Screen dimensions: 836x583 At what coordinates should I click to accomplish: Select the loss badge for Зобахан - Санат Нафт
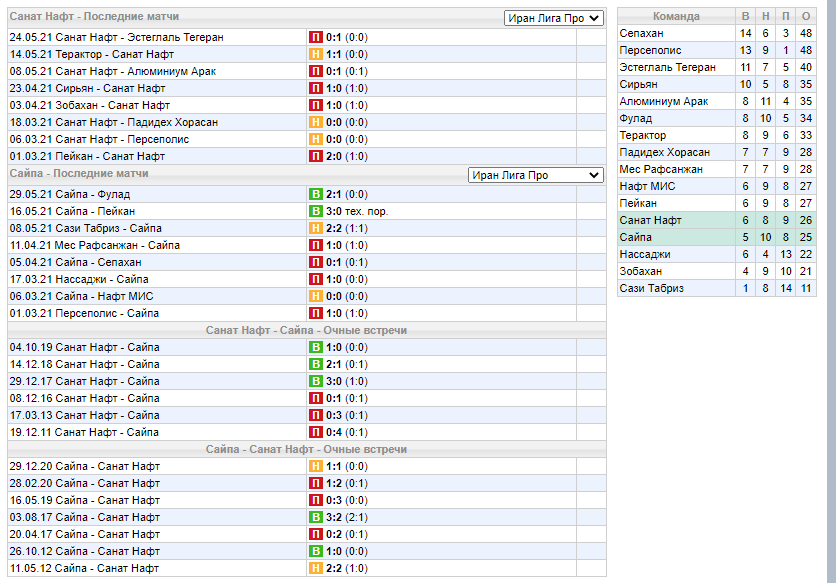point(316,106)
